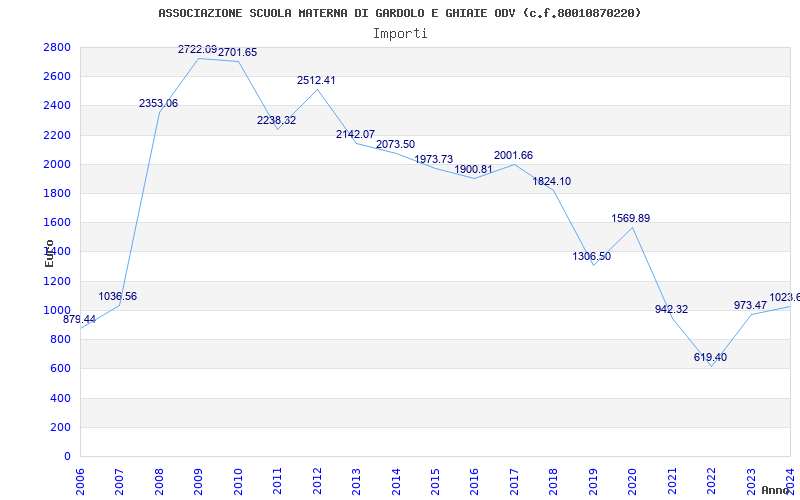Click x-axis year label 2016
Screen dimensions: 800x500
pos(475,482)
